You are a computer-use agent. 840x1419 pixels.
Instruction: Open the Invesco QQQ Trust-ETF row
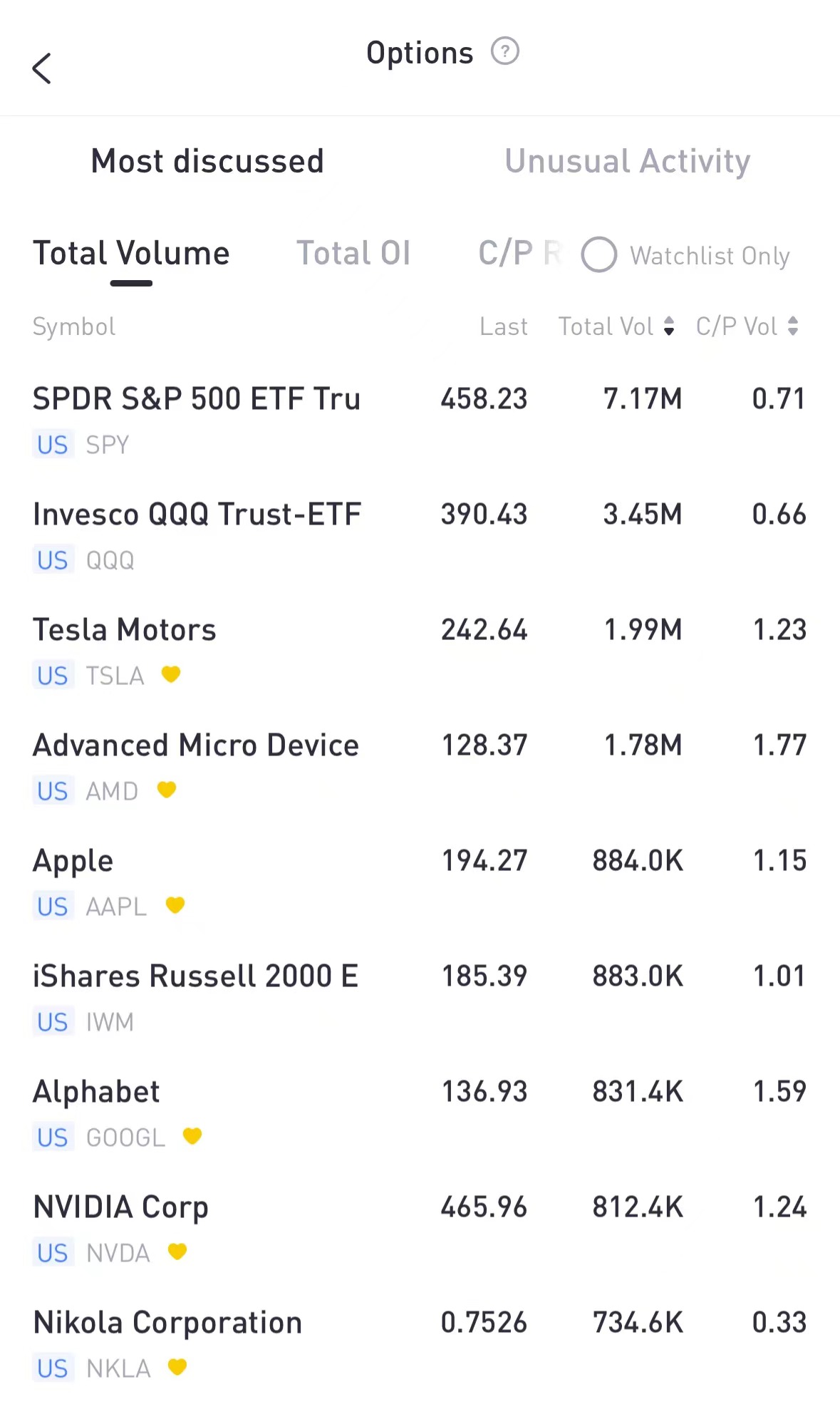click(197, 515)
